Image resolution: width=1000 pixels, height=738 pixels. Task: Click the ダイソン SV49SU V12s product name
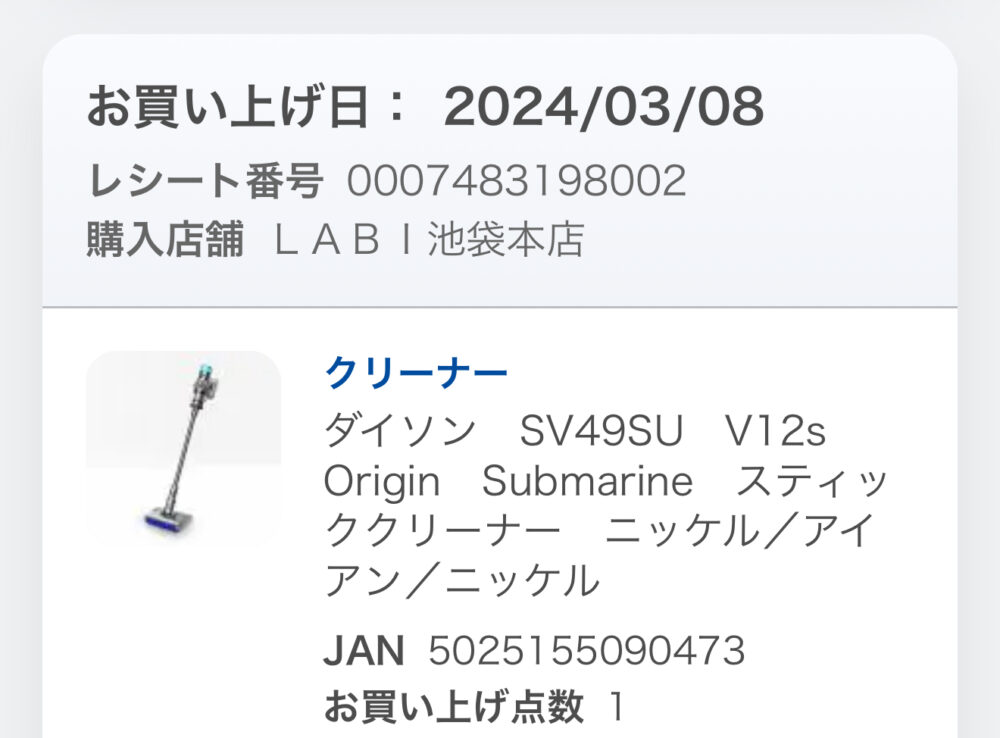(503, 432)
